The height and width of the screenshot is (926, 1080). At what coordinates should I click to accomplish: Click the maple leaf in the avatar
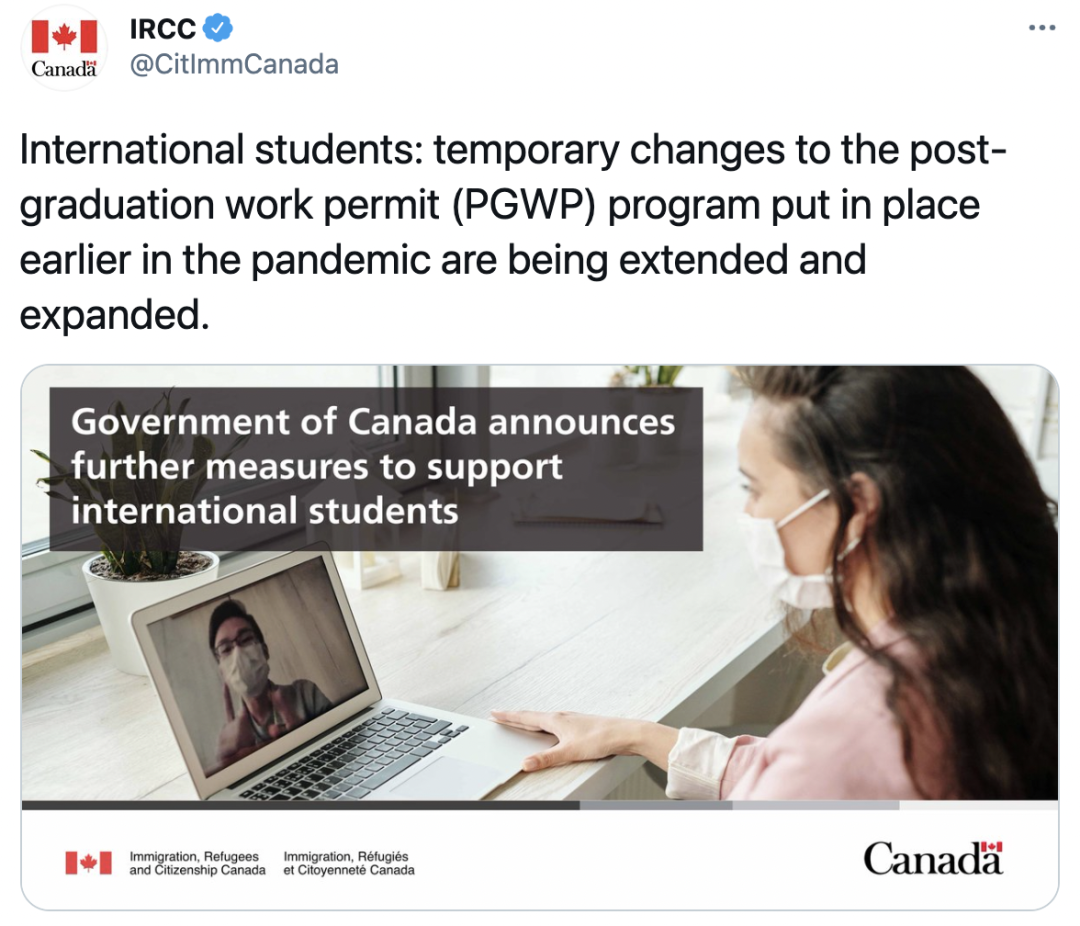pyautogui.click(x=64, y=36)
